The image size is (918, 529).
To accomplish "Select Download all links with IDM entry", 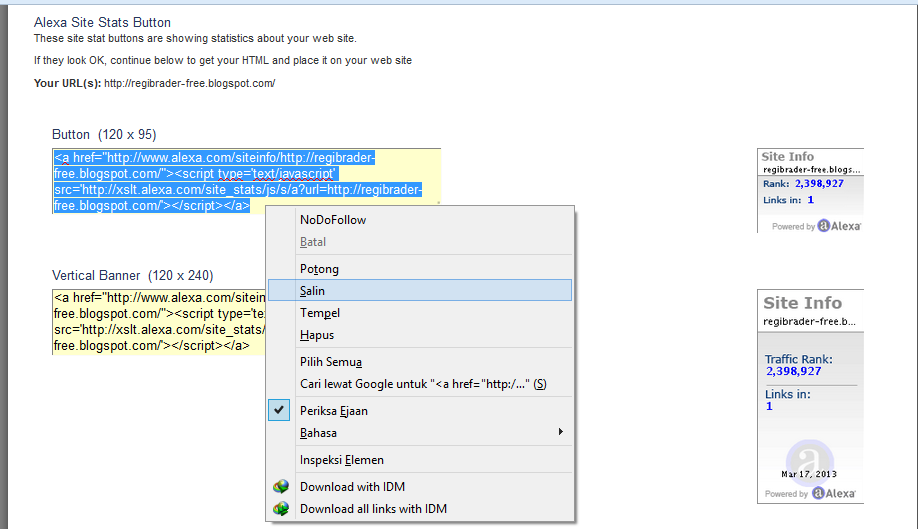I will [374, 509].
